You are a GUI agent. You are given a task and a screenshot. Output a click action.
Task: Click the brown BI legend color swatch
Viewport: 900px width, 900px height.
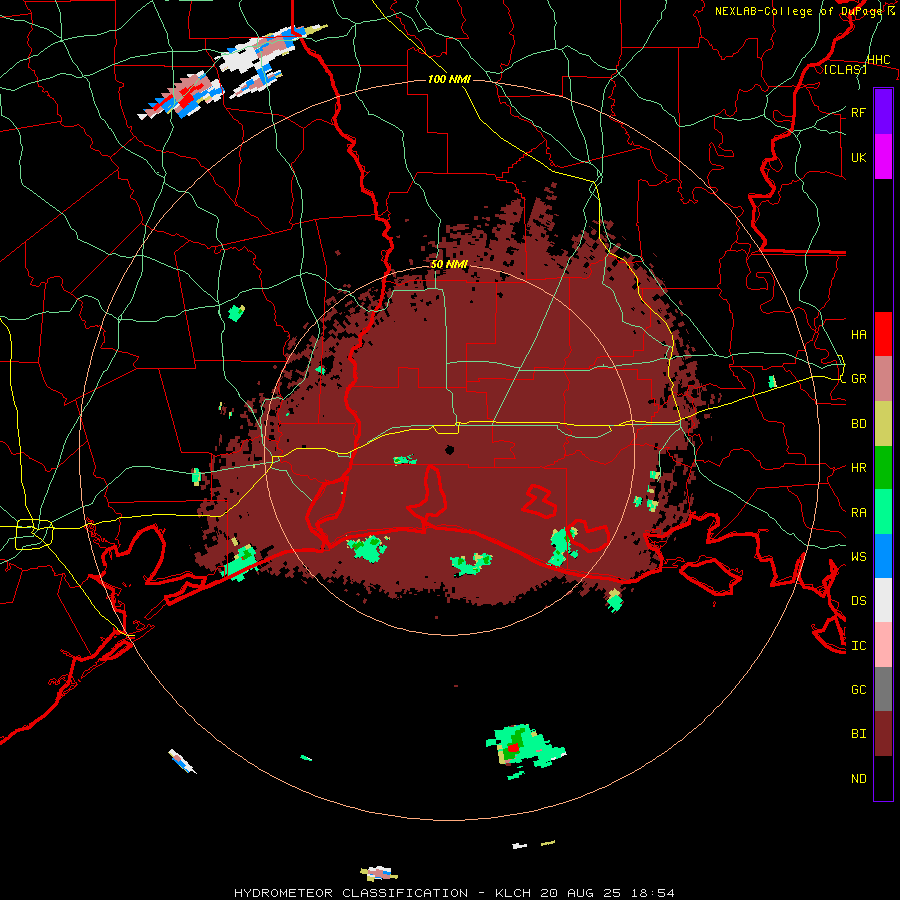click(x=883, y=734)
